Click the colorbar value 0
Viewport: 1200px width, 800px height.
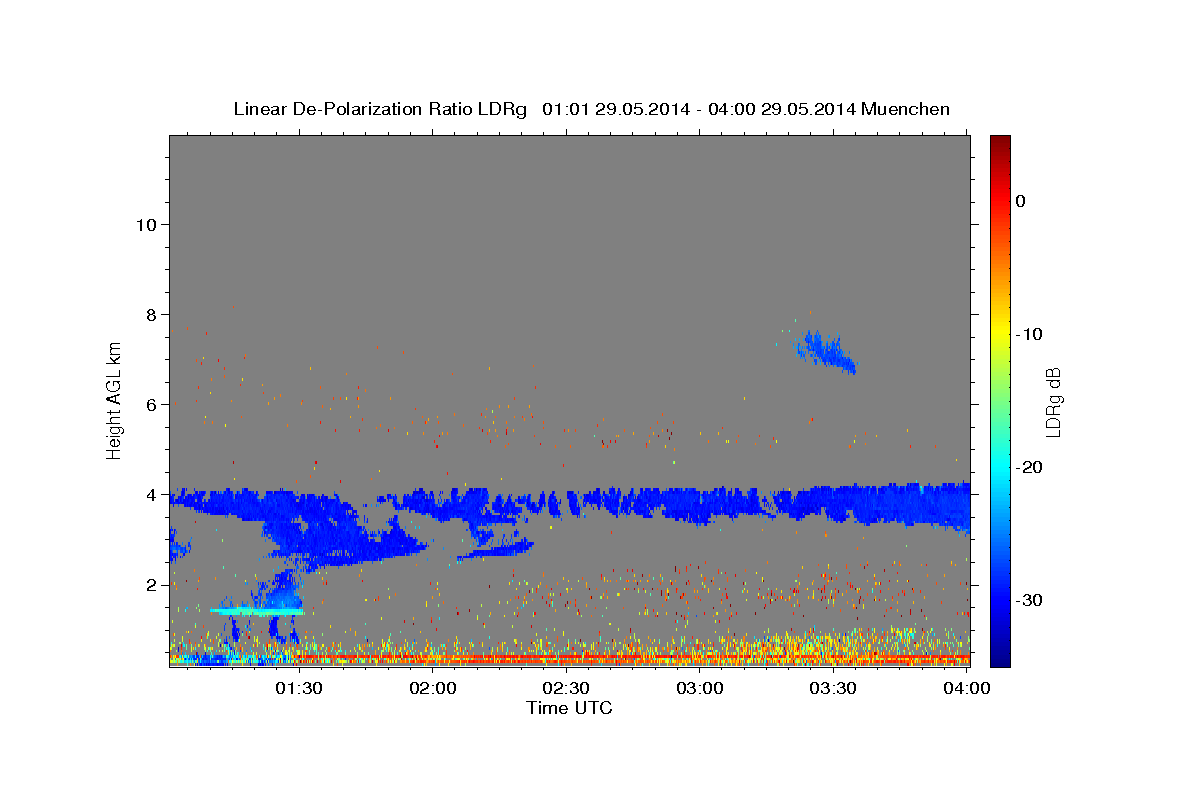pyautogui.click(x=1021, y=201)
